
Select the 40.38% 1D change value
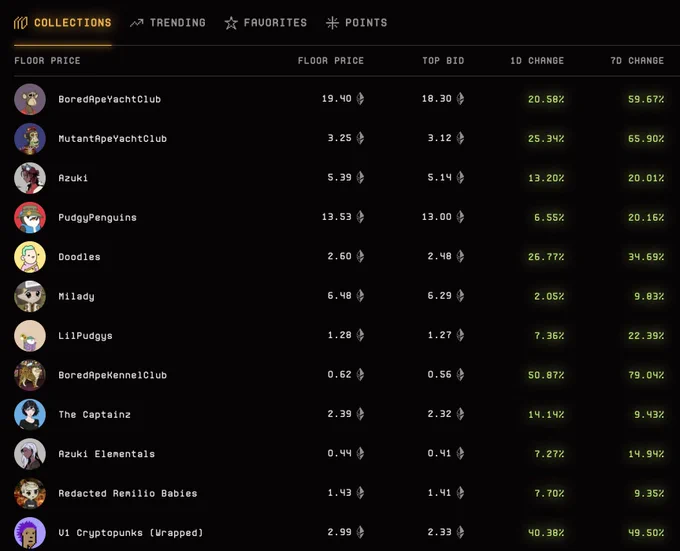tap(546, 533)
